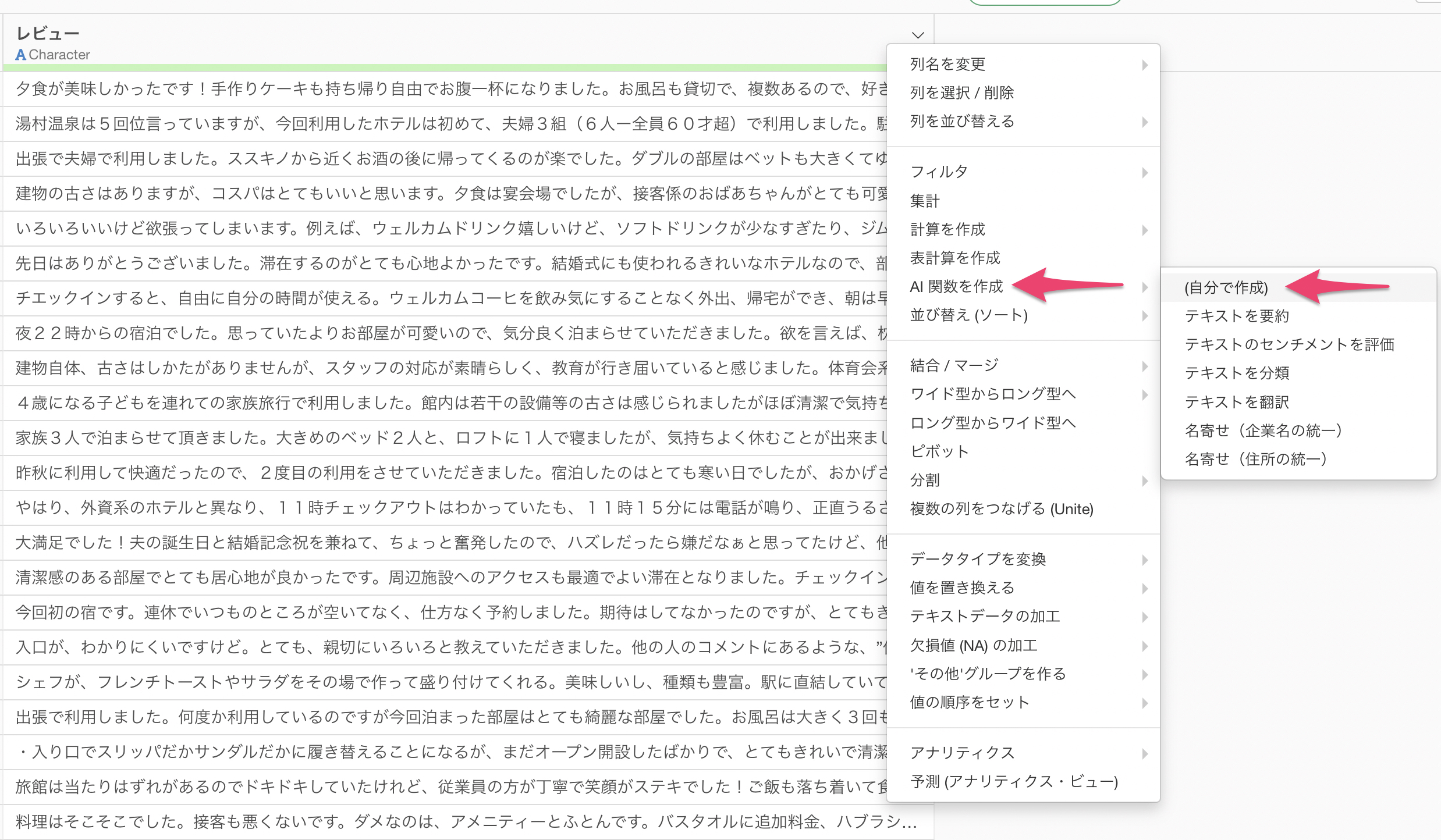Select 列を選択 / 削除 from the menu
The width and height of the screenshot is (1441, 840).
(x=961, y=92)
